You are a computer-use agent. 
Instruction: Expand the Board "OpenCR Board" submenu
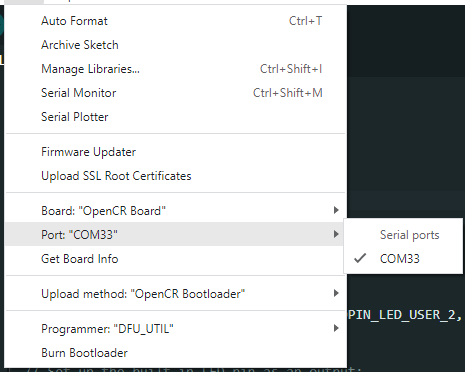(x=175, y=211)
